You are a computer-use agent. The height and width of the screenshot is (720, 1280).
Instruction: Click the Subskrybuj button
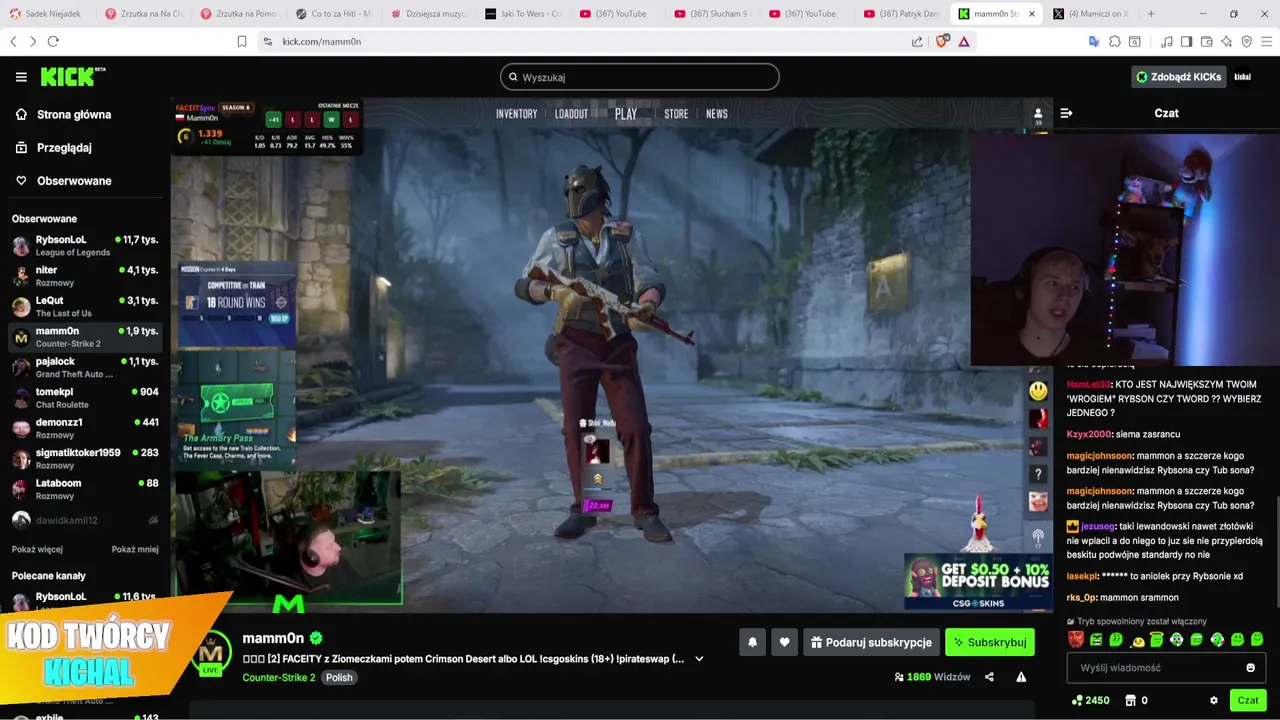(x=990, y=642)
